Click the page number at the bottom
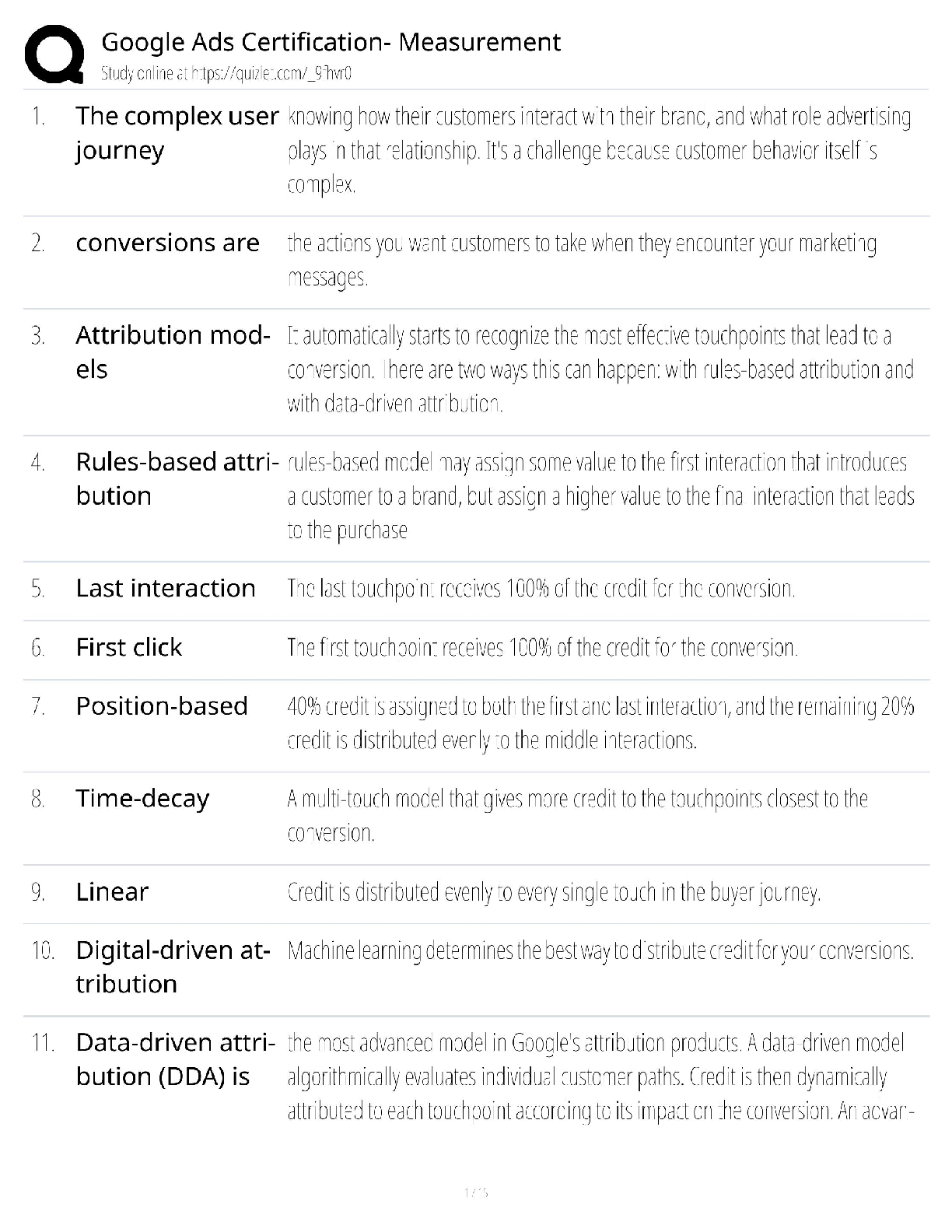 pos(475,1192)
